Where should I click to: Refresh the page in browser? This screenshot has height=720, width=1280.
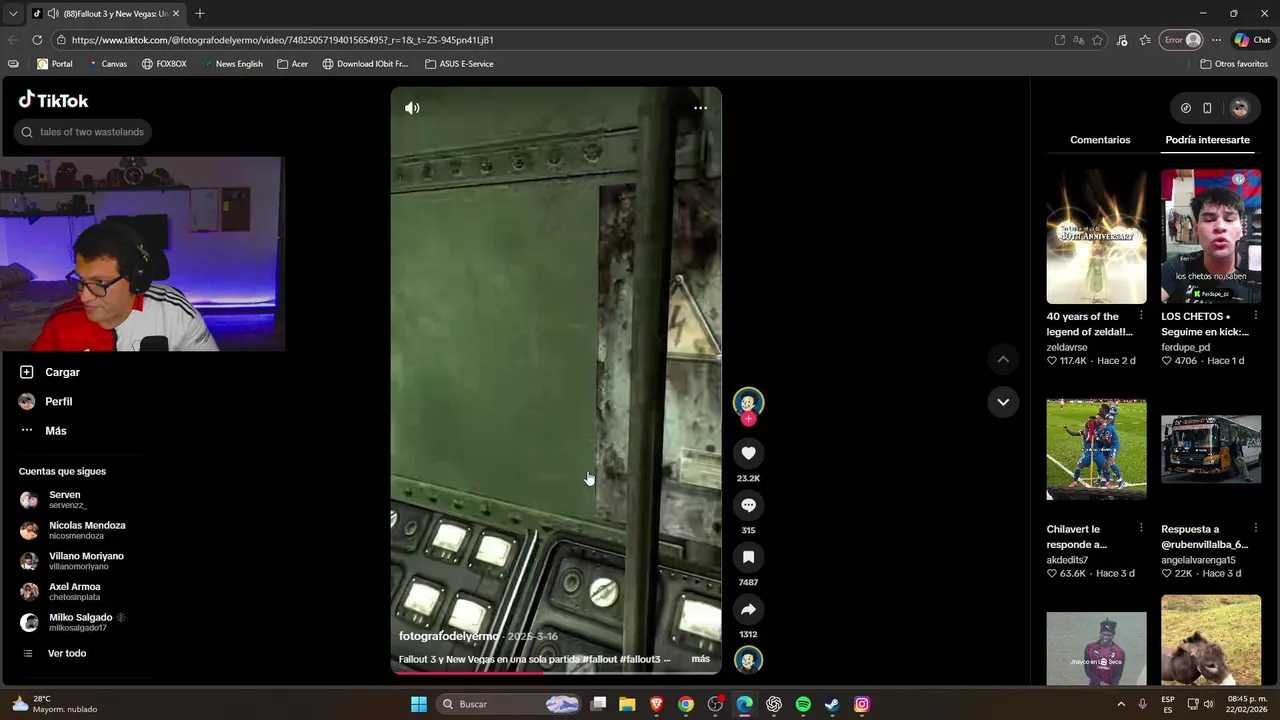37,40
